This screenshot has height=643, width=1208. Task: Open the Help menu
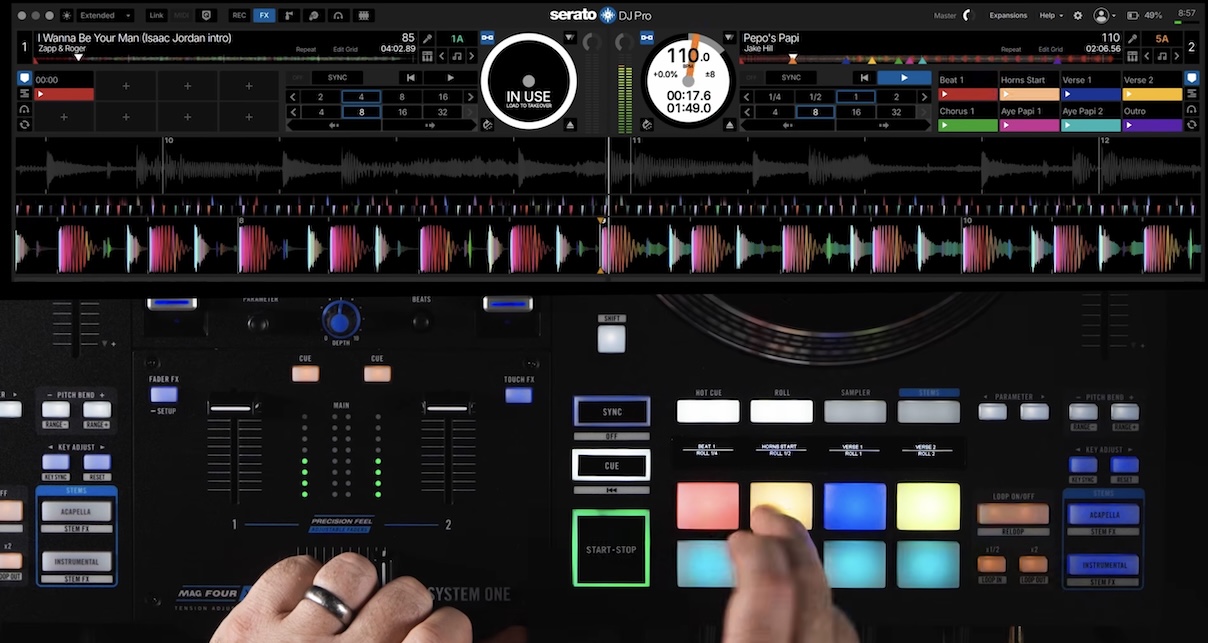click(x=1049, y=15)
